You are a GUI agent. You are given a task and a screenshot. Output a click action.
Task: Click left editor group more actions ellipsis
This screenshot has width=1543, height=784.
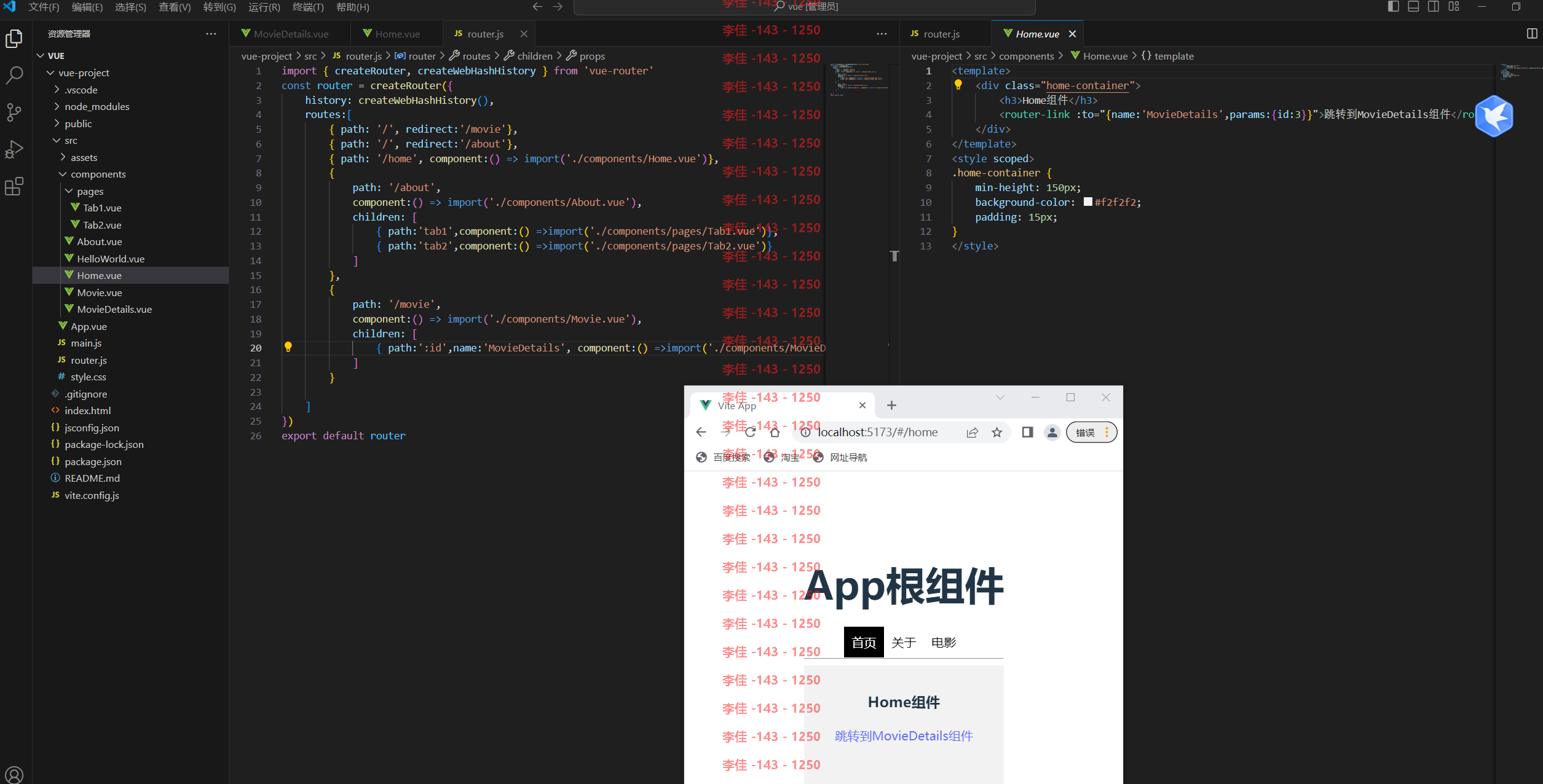point(882,34)
